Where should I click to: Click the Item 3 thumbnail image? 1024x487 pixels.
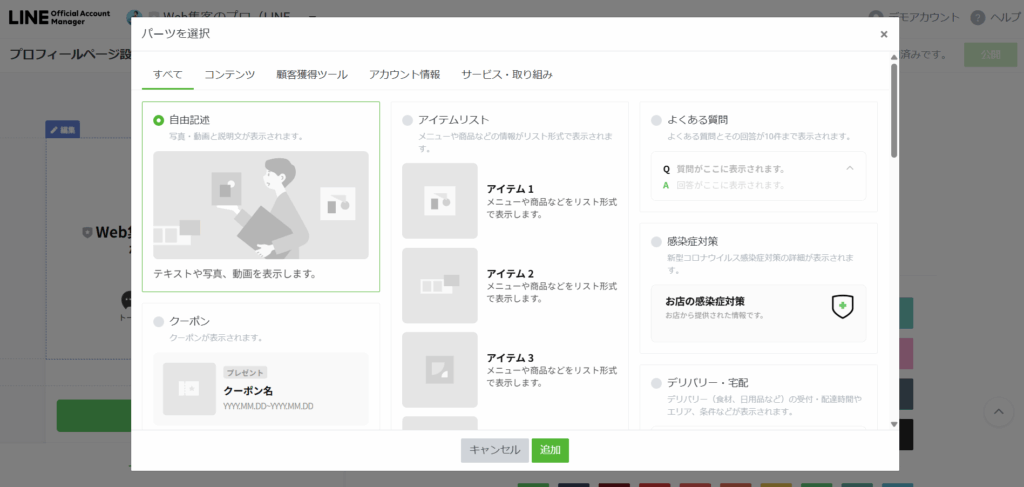point(440,370)
